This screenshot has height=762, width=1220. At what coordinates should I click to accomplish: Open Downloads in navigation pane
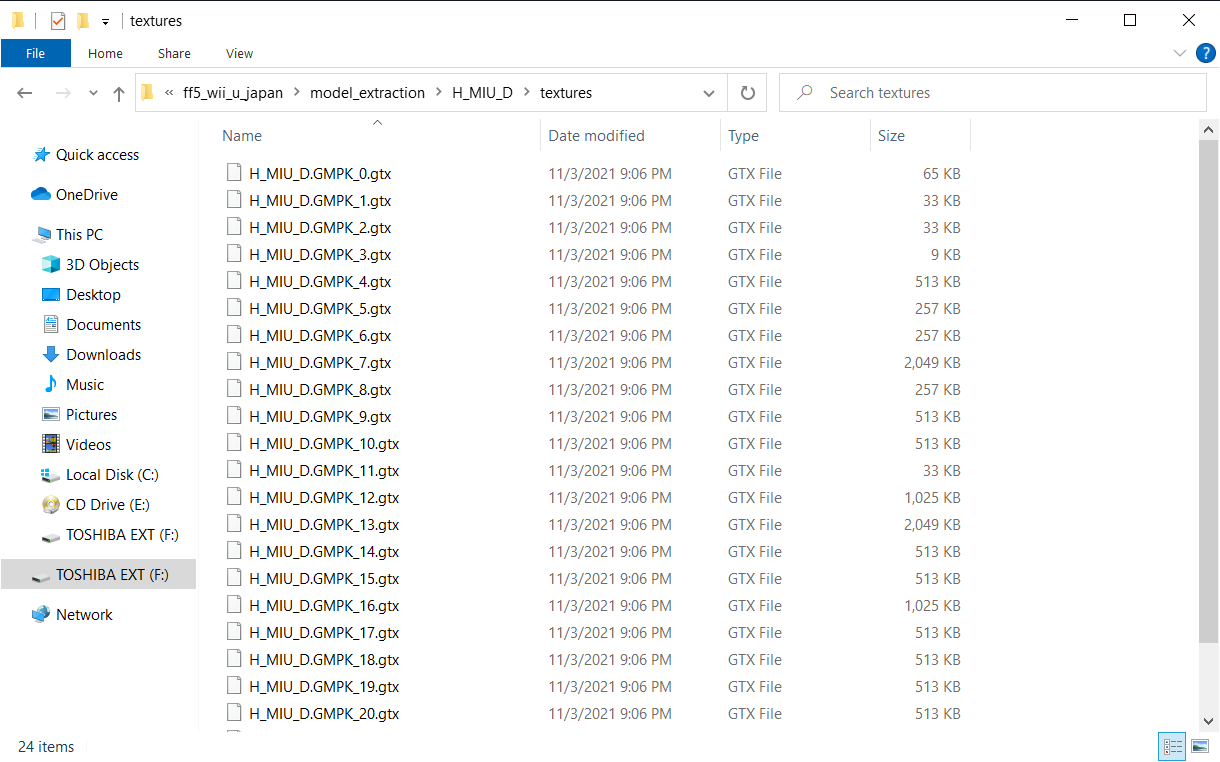pos(91,354)
